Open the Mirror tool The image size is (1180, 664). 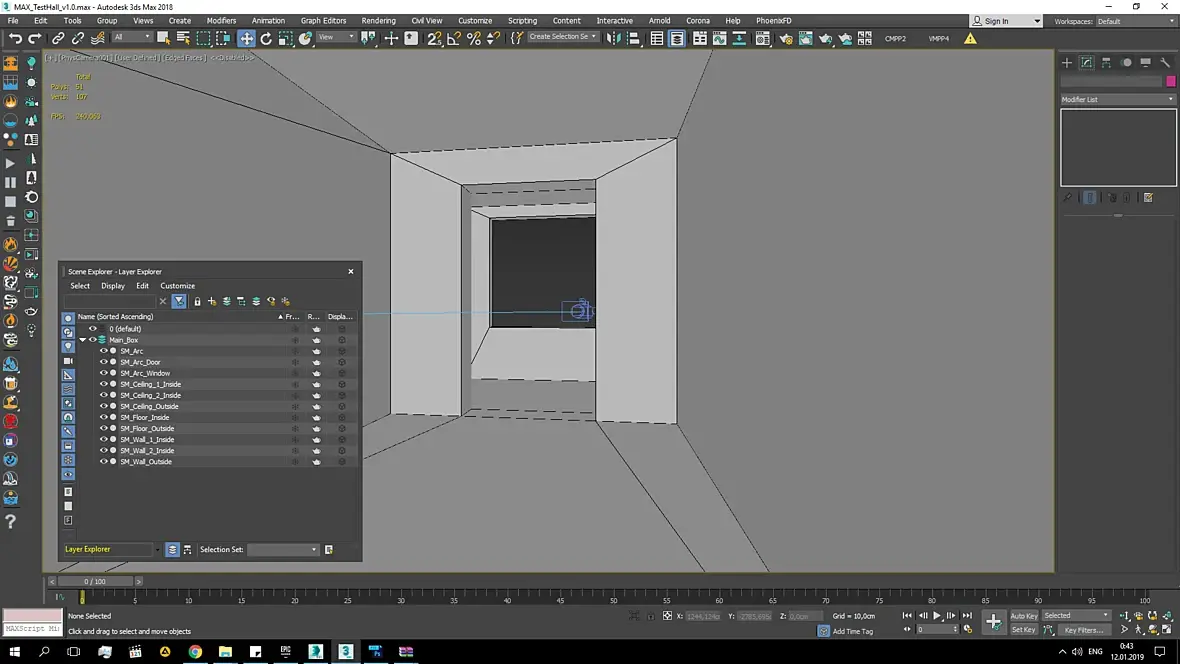613,38
